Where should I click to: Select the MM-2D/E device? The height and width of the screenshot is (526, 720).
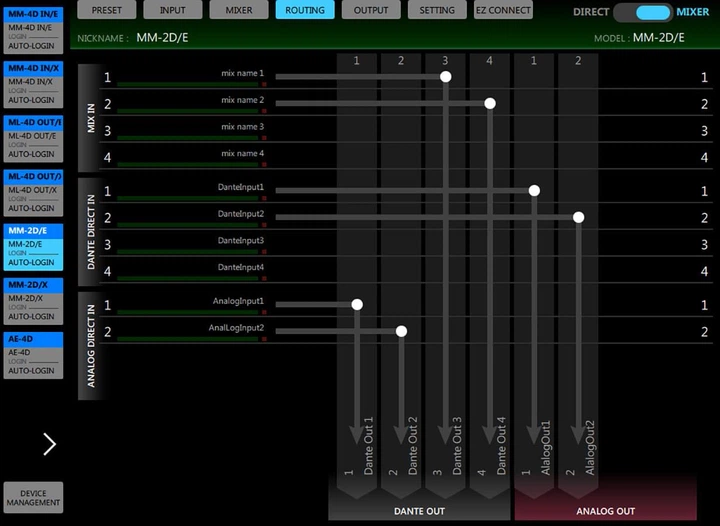33,246
